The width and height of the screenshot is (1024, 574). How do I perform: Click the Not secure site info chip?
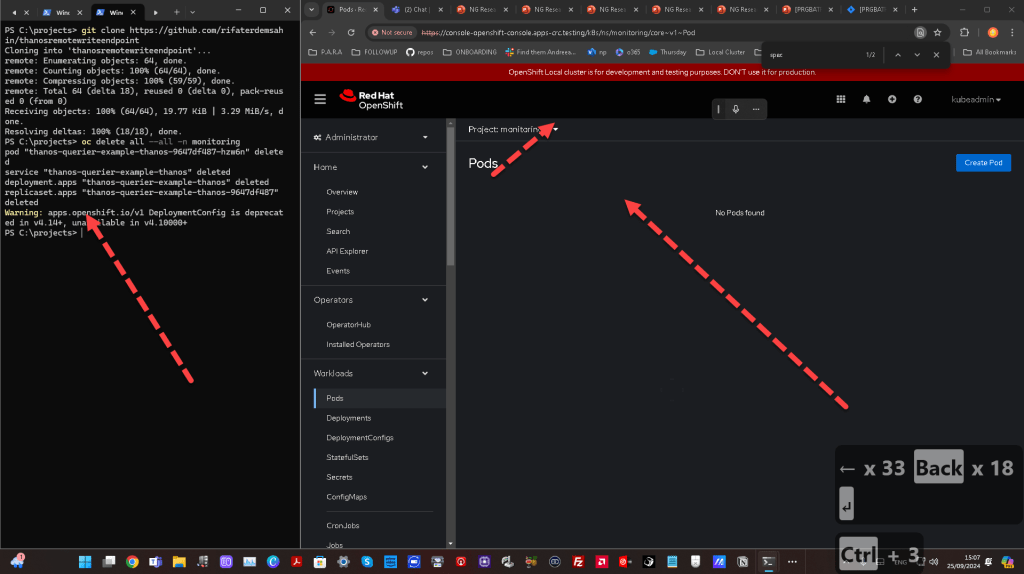392,33
